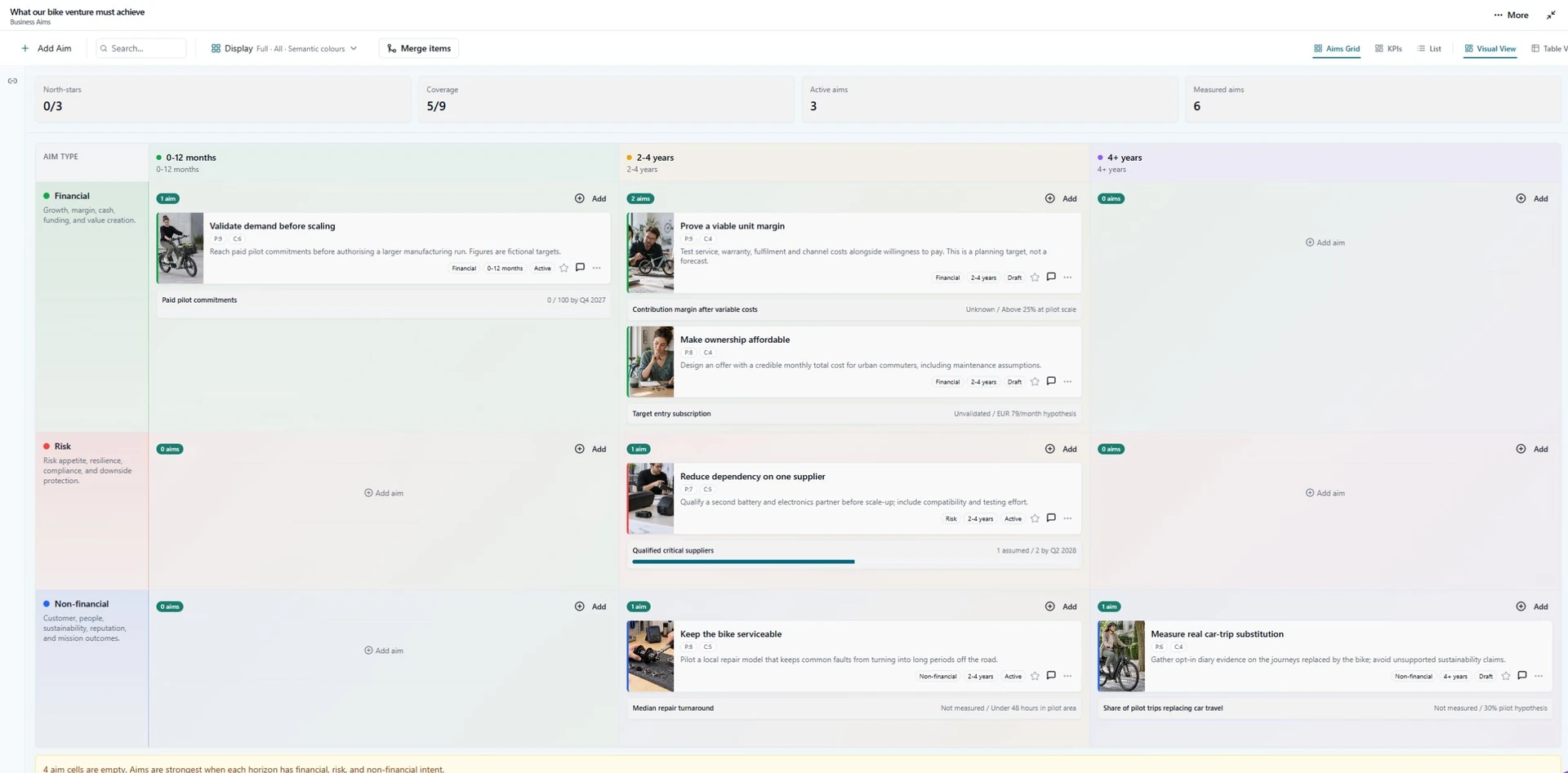
Task: Add aim in Risk 2-4 years header
Action: [x=1061, y=449]
